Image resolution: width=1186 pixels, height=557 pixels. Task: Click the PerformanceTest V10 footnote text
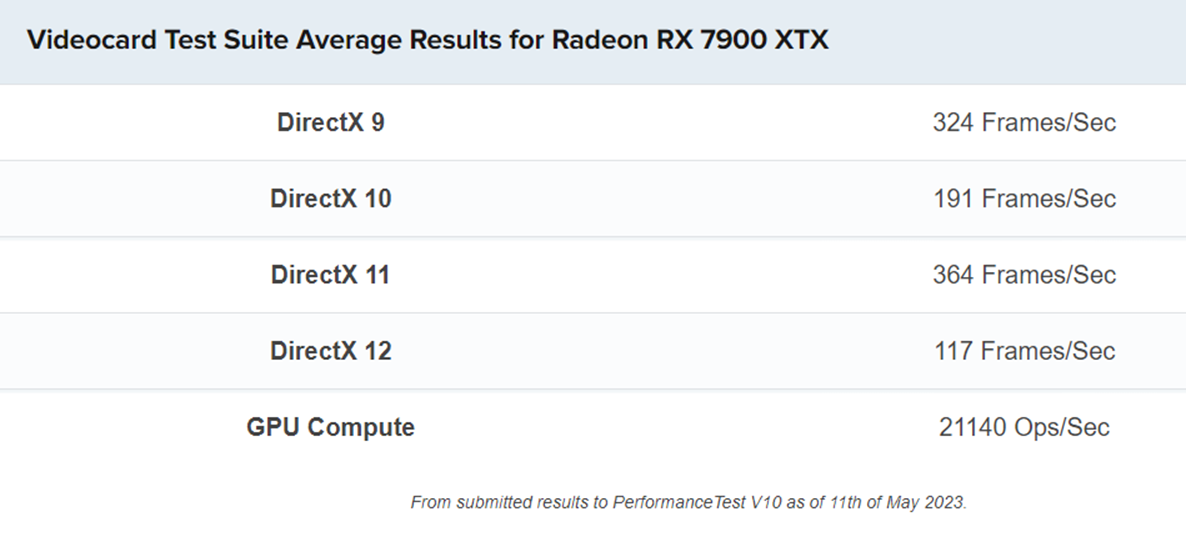click(697, 502)
